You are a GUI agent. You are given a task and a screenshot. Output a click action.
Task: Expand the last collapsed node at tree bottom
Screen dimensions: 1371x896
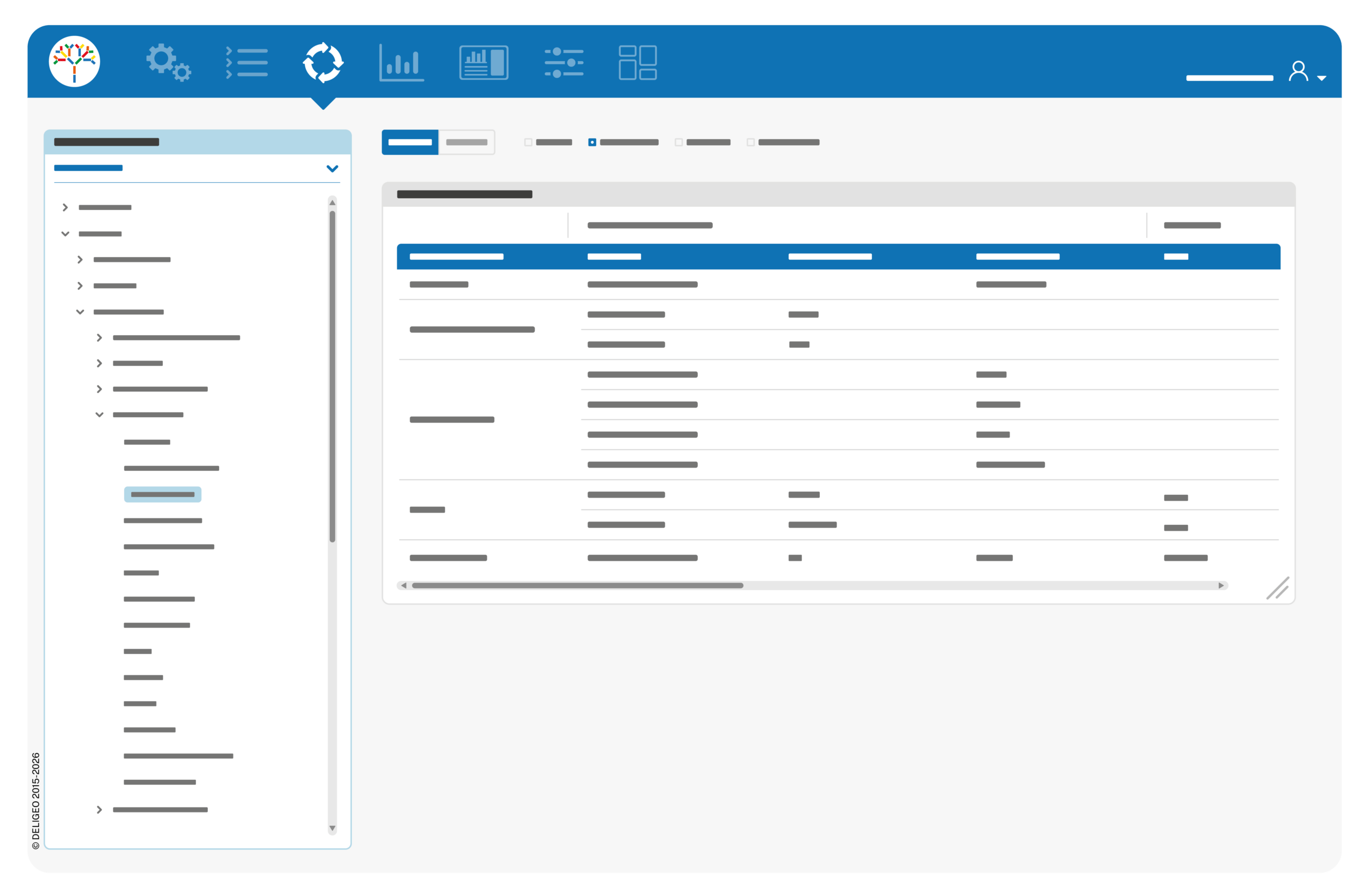point(99,810)
